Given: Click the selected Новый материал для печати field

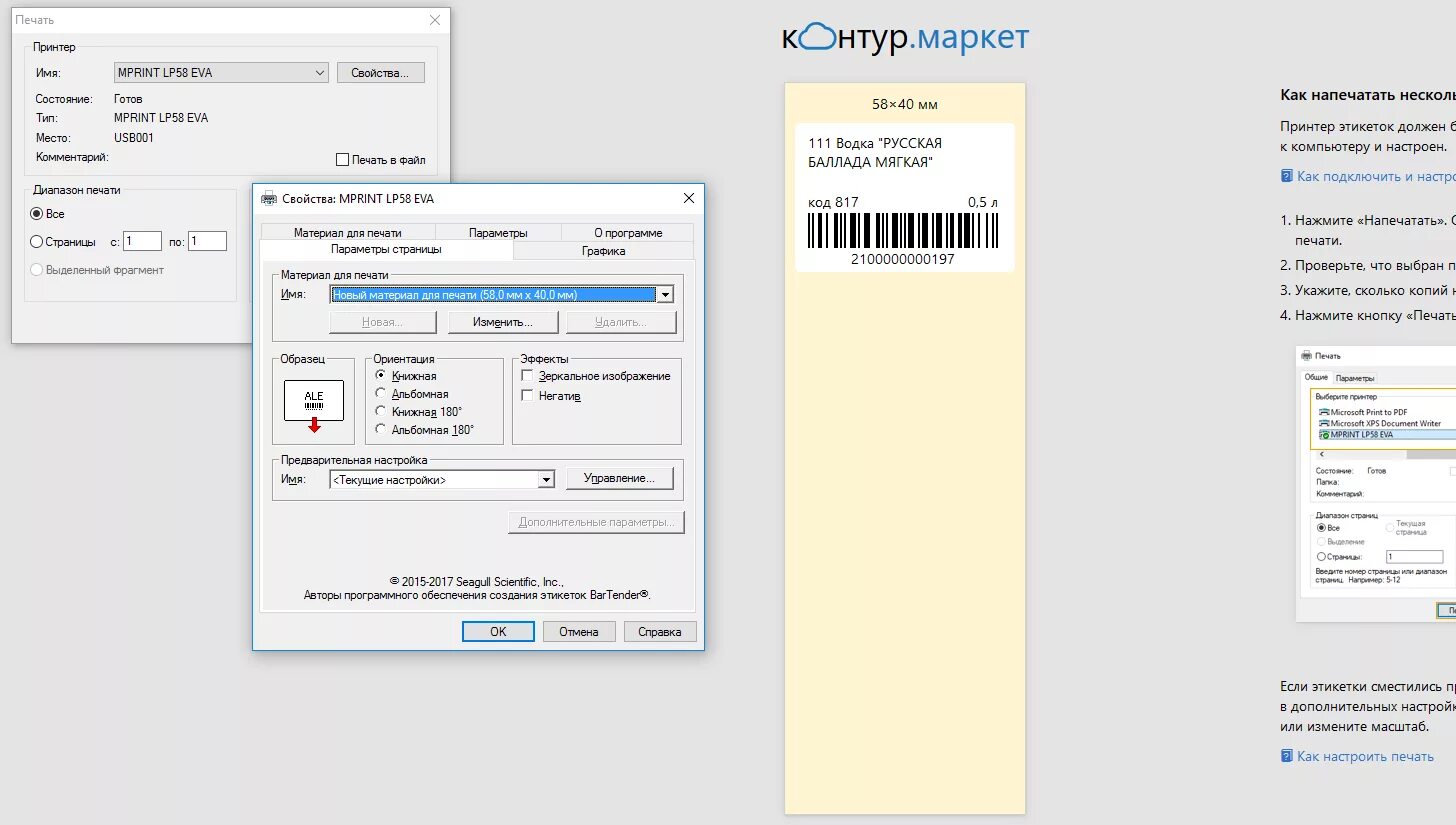Looking at the screenshot, I should [493, 295].
